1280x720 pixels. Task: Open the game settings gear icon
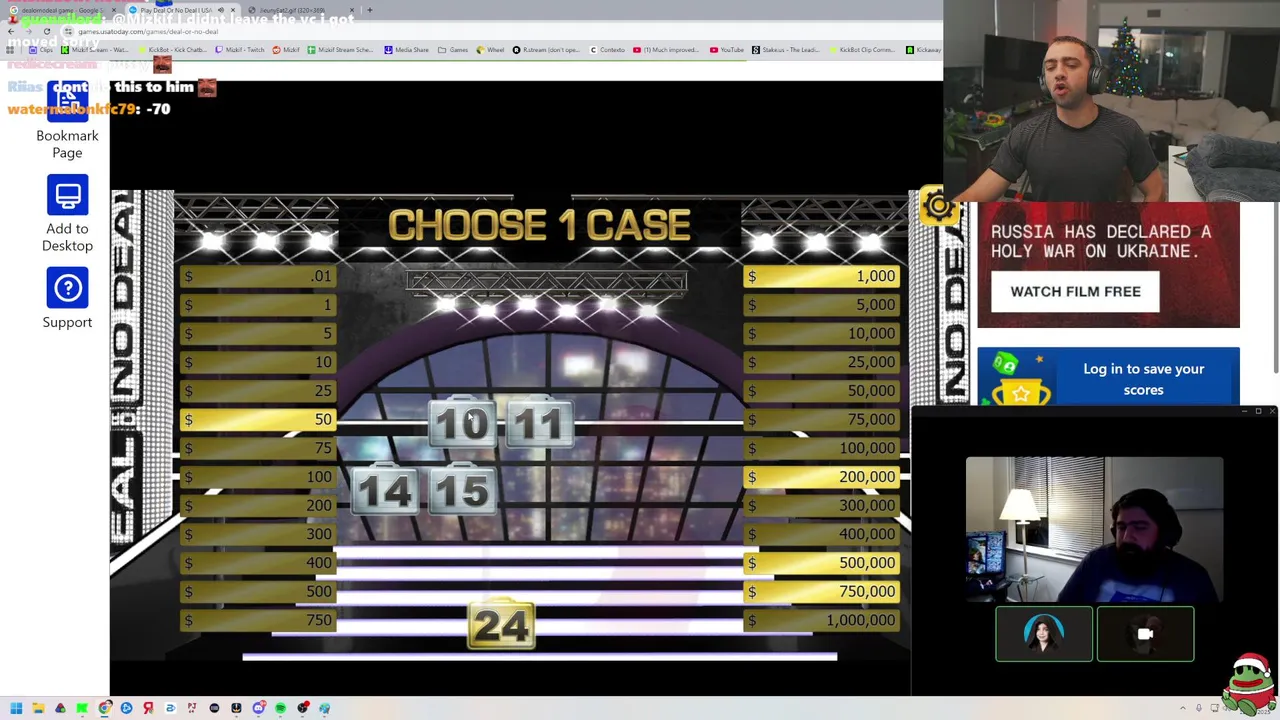[x=938, y=206]
